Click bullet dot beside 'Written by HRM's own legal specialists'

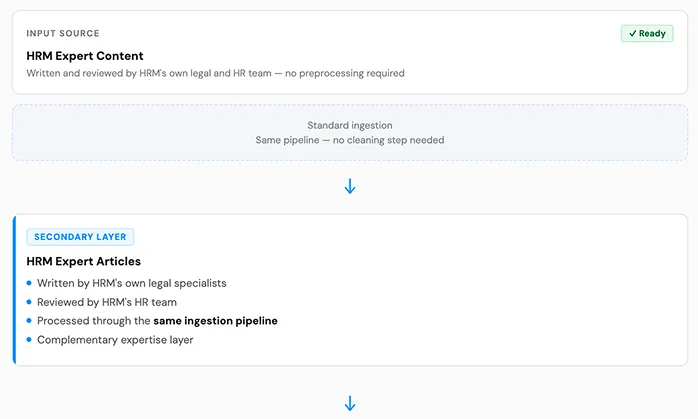tap(29, 283)
